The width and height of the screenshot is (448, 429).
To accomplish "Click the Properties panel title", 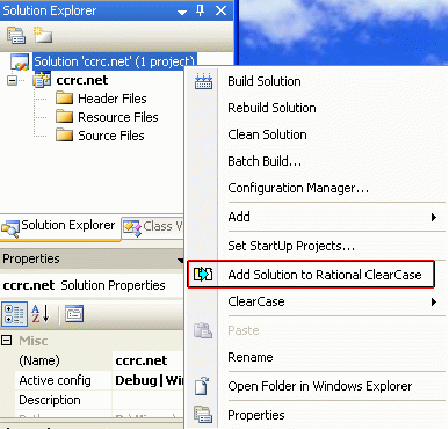I will (31, 259).
